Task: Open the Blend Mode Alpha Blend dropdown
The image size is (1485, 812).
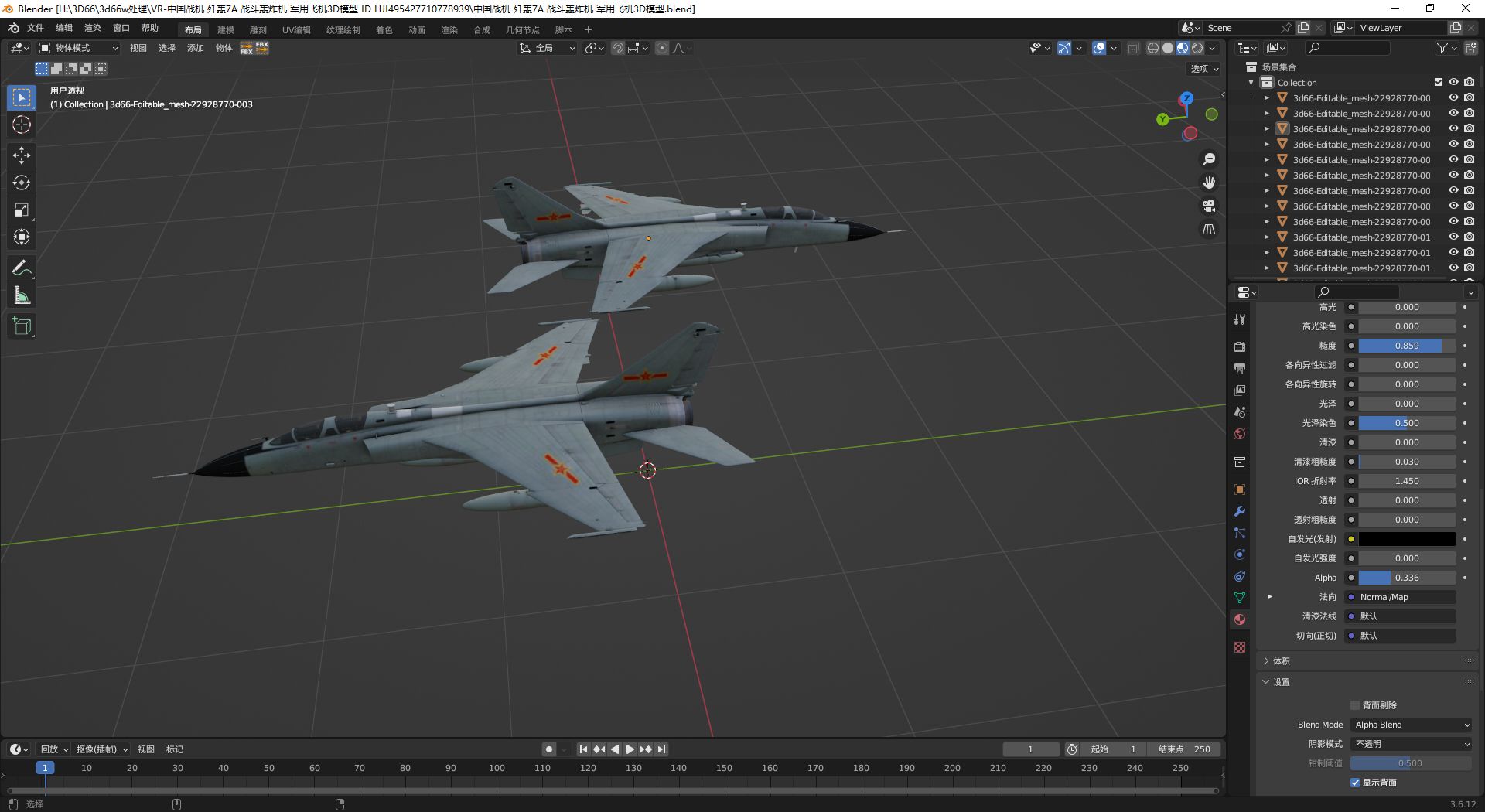Action: [1412, 725]
